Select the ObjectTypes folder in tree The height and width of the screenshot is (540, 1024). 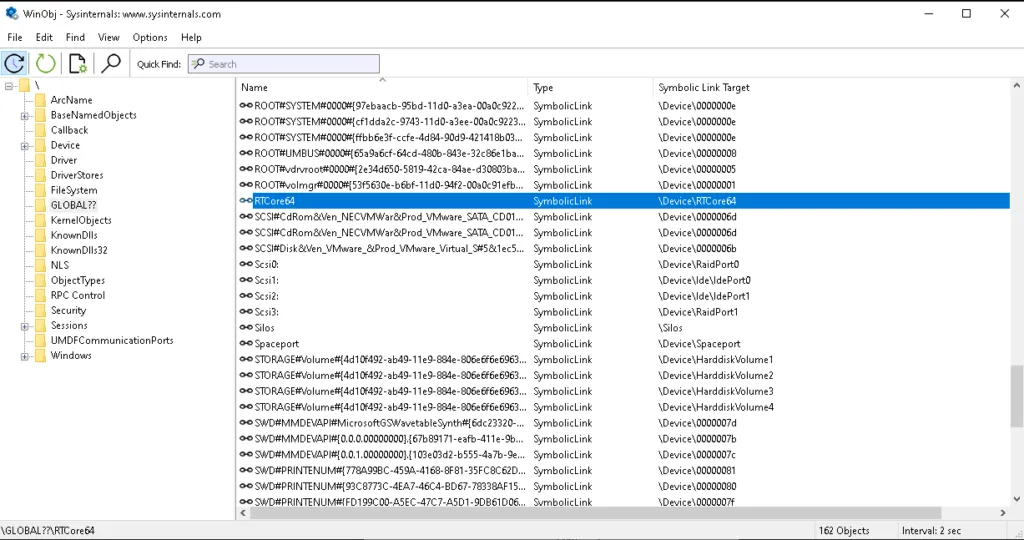pos(78,280)
